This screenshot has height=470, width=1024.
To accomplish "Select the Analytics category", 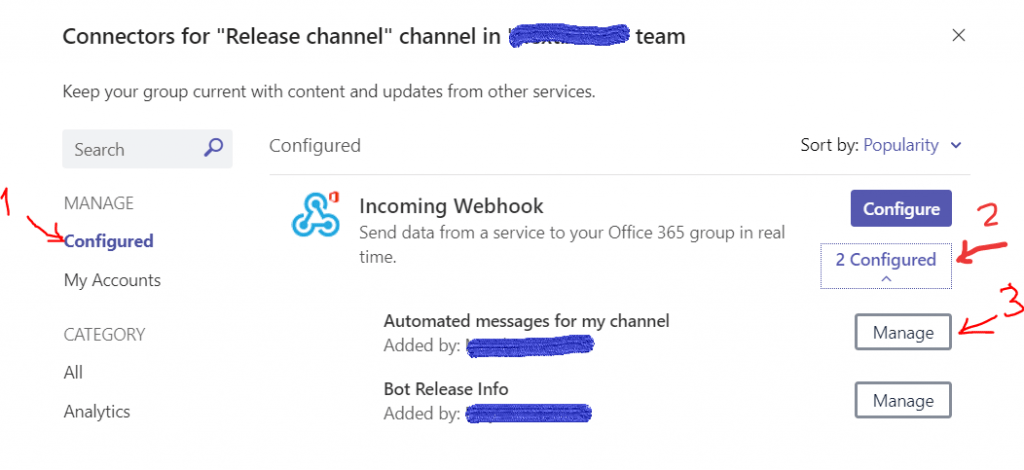I will 97,411.
